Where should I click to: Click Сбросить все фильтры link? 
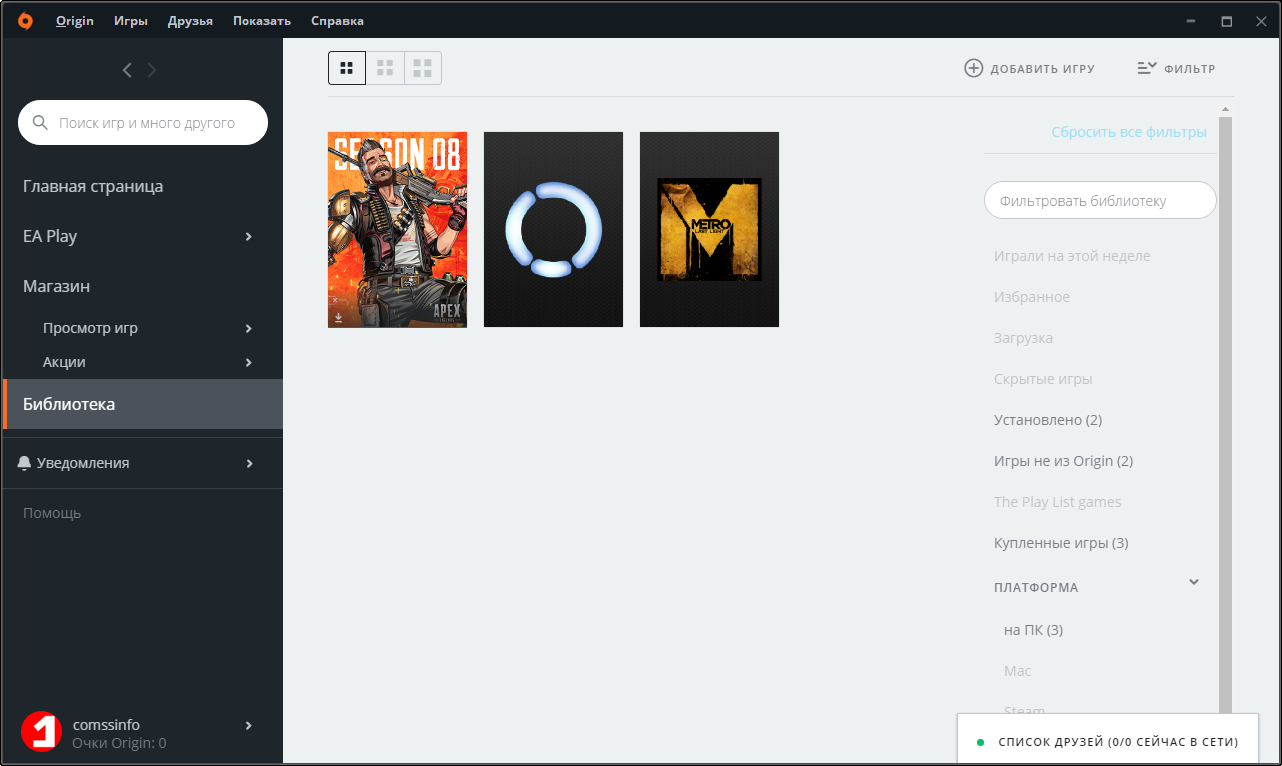pos(1129,132)
